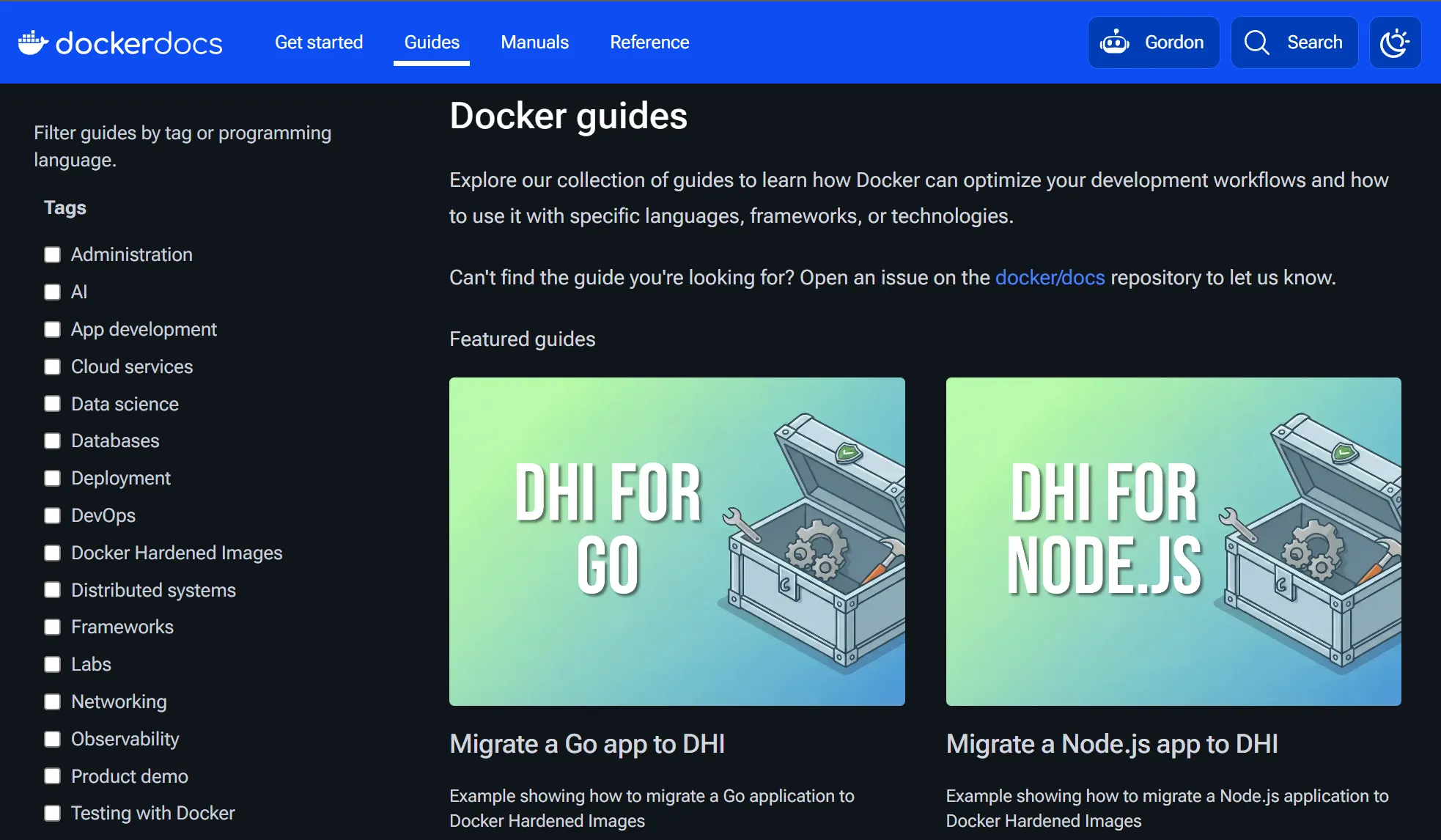Switch to the Guides nav tab
The height and width of the screenshot is (840, 1441).
[432, 43]
